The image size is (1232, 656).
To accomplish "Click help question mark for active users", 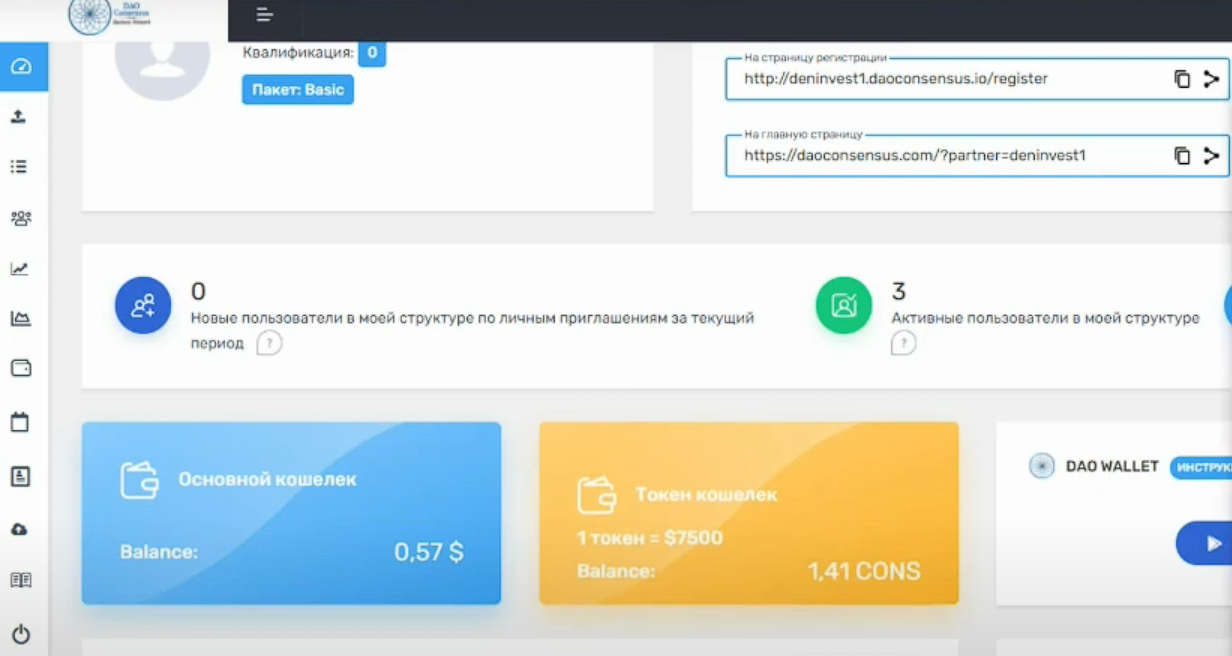I will pos(904,343).
